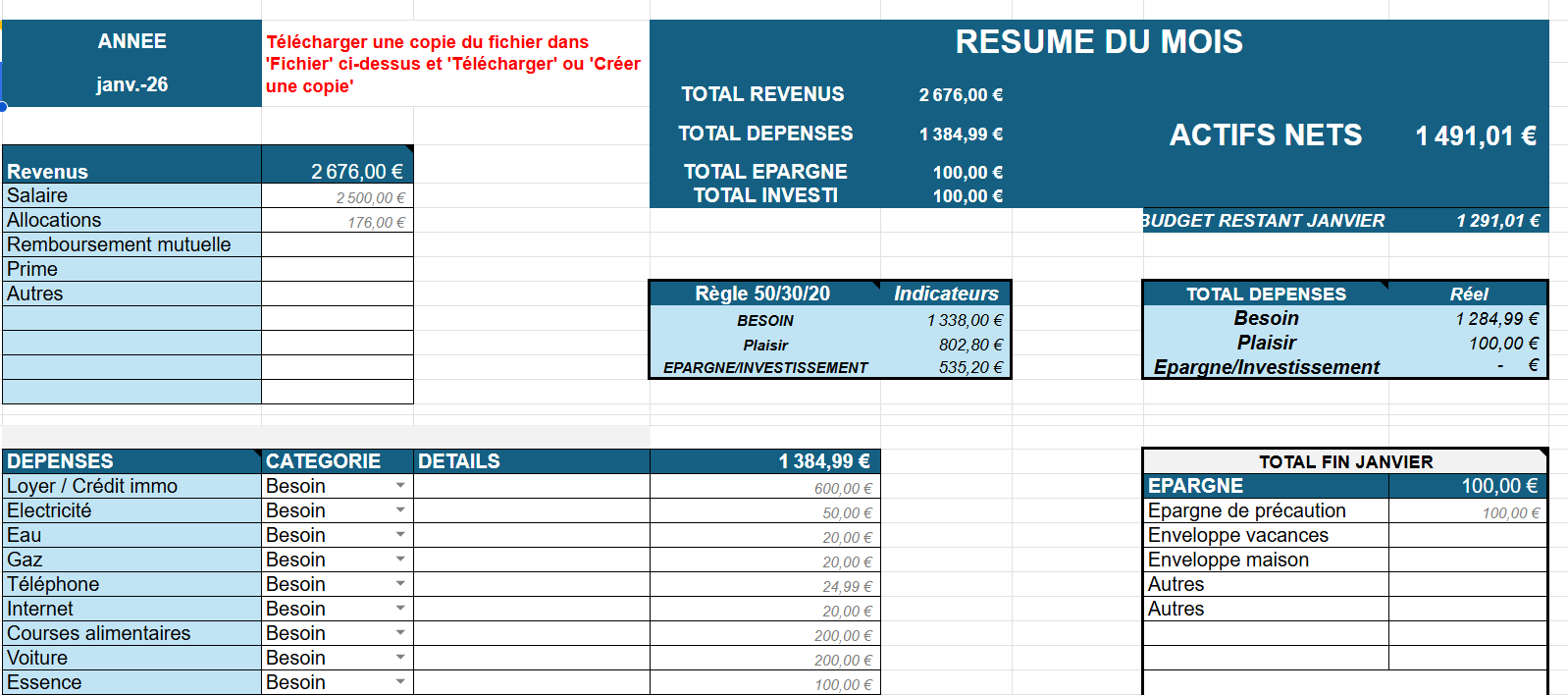Select the red download instructions text
This screenshot has height=695, width=1568.
click(x=453, y=64)
